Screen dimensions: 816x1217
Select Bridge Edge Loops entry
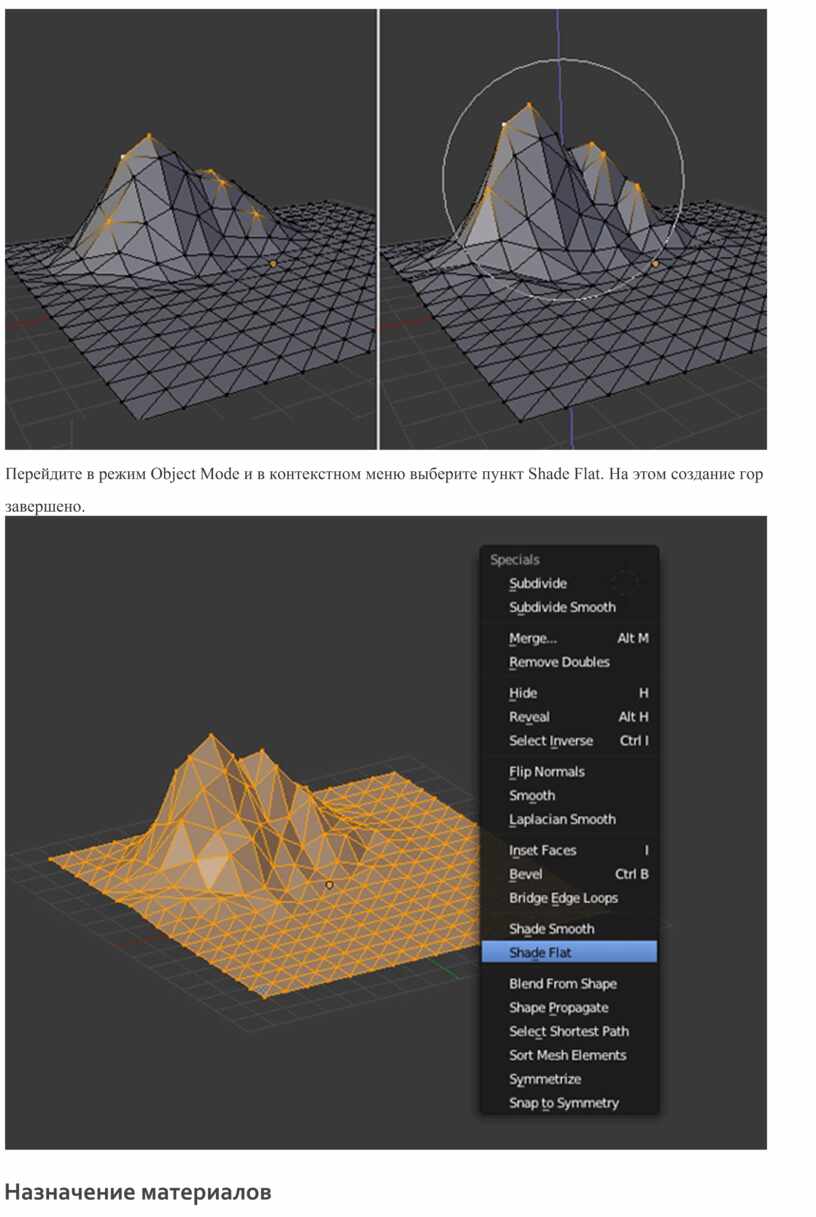[x=569, y=899]
